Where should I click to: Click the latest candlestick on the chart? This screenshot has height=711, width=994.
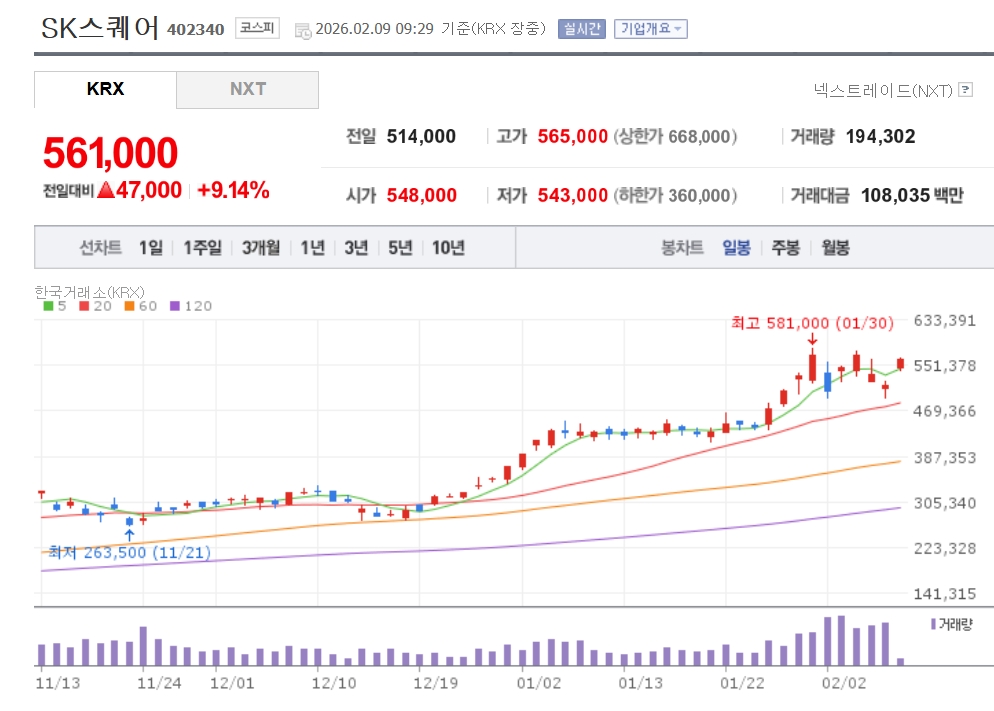click(x=901, y=364)
